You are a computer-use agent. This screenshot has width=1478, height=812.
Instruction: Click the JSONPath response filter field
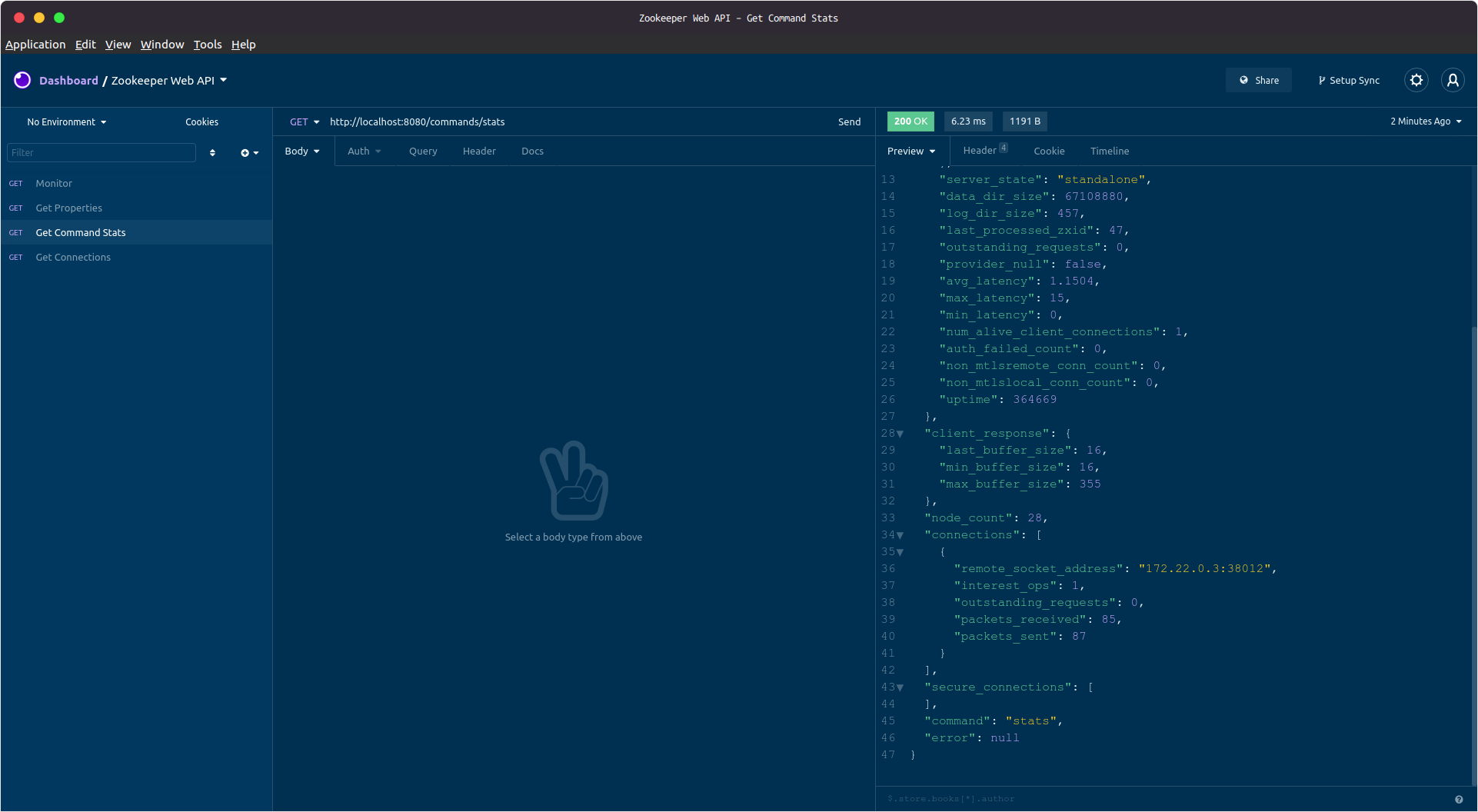(x=1161, y=799)
